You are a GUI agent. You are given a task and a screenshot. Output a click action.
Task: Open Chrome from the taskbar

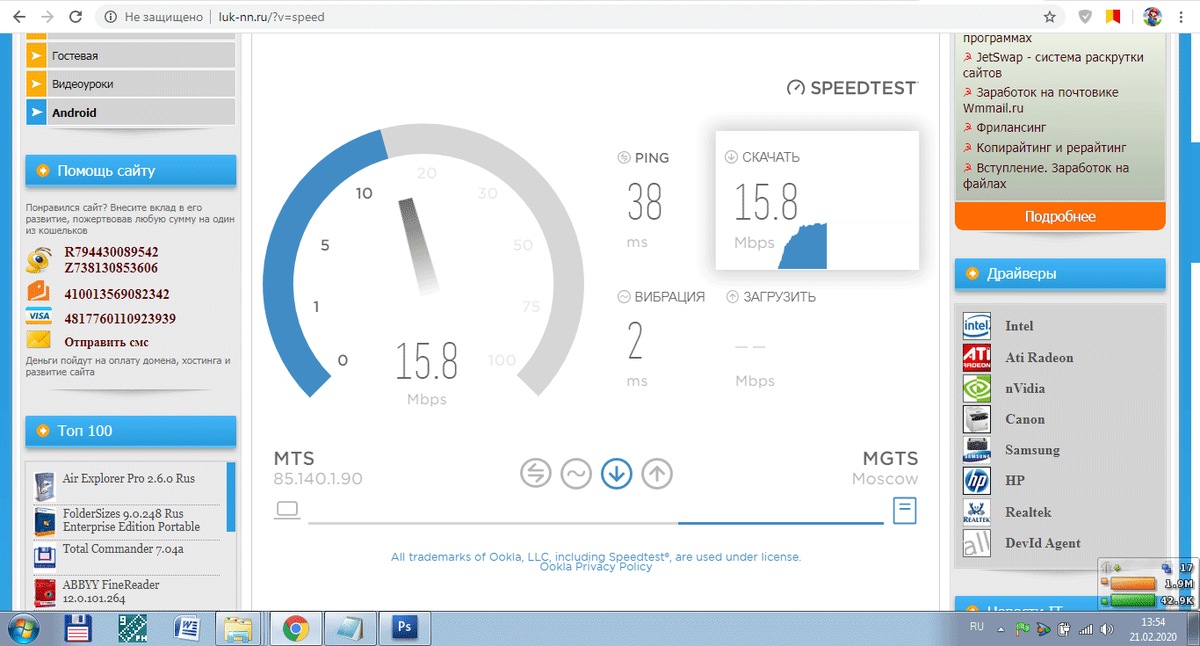pos(294,628)
